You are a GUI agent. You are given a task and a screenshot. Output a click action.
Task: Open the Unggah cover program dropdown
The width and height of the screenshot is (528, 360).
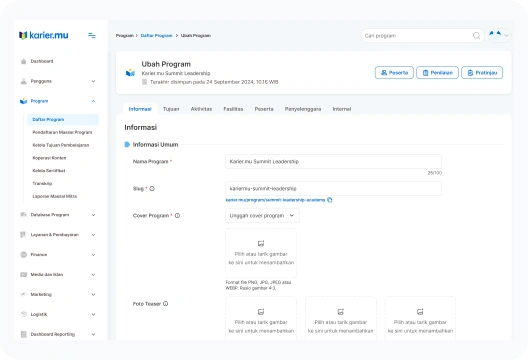[x=262, y=216]
